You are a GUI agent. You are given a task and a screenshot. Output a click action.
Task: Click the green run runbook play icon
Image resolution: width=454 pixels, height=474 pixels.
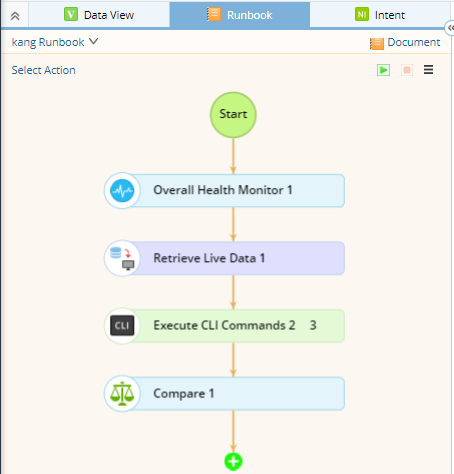383,70
